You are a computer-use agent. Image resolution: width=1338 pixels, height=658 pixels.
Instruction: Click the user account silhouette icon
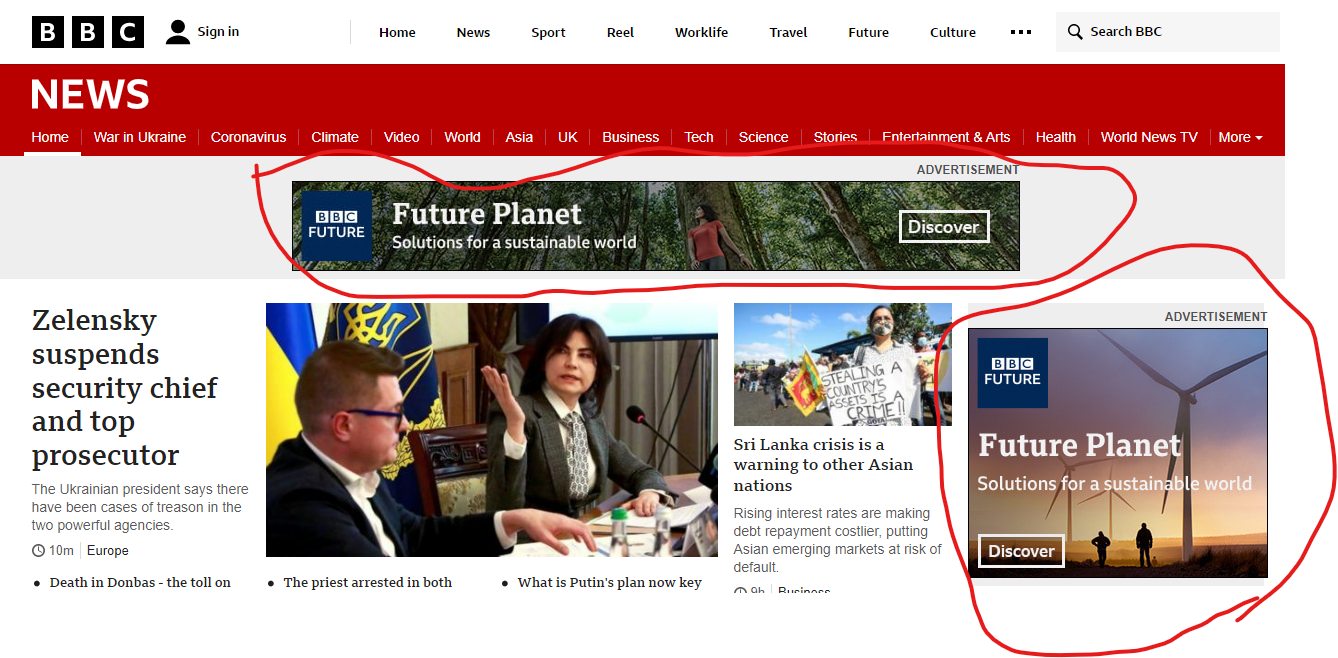pyautogui.click(x=178, y=32)
